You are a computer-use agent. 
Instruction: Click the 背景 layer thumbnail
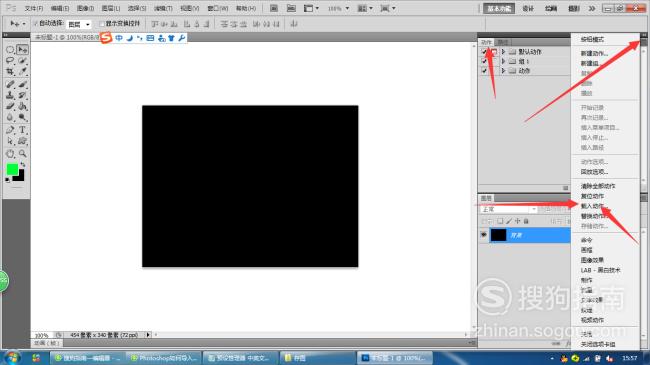point(498,235)
